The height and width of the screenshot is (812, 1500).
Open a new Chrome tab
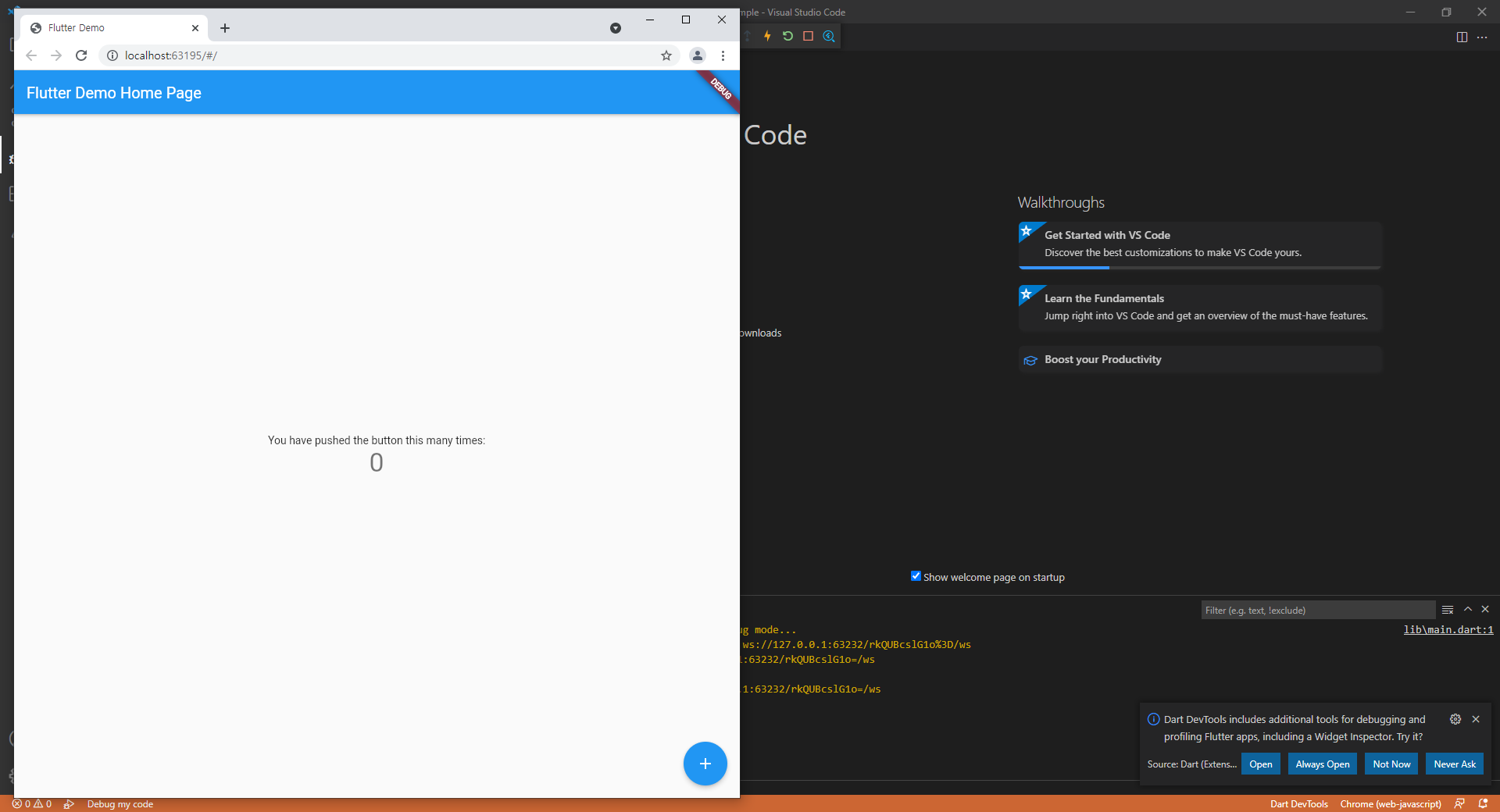225,28
